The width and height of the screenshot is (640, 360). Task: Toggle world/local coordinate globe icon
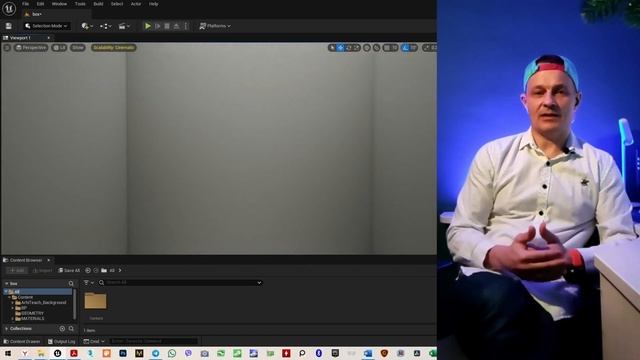pos(367,48)
